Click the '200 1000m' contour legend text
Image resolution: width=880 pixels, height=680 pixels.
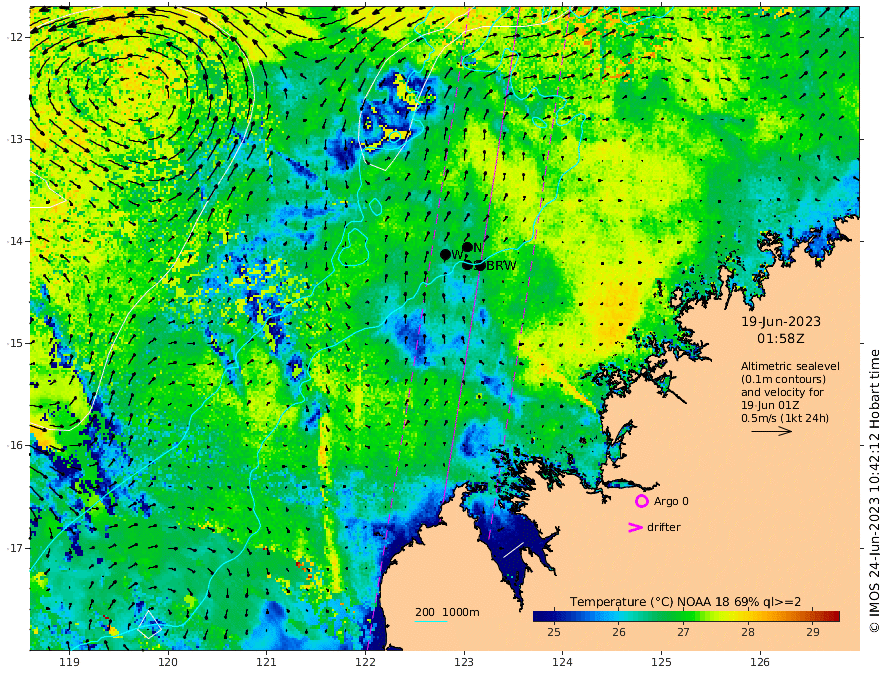coord(447,612)
